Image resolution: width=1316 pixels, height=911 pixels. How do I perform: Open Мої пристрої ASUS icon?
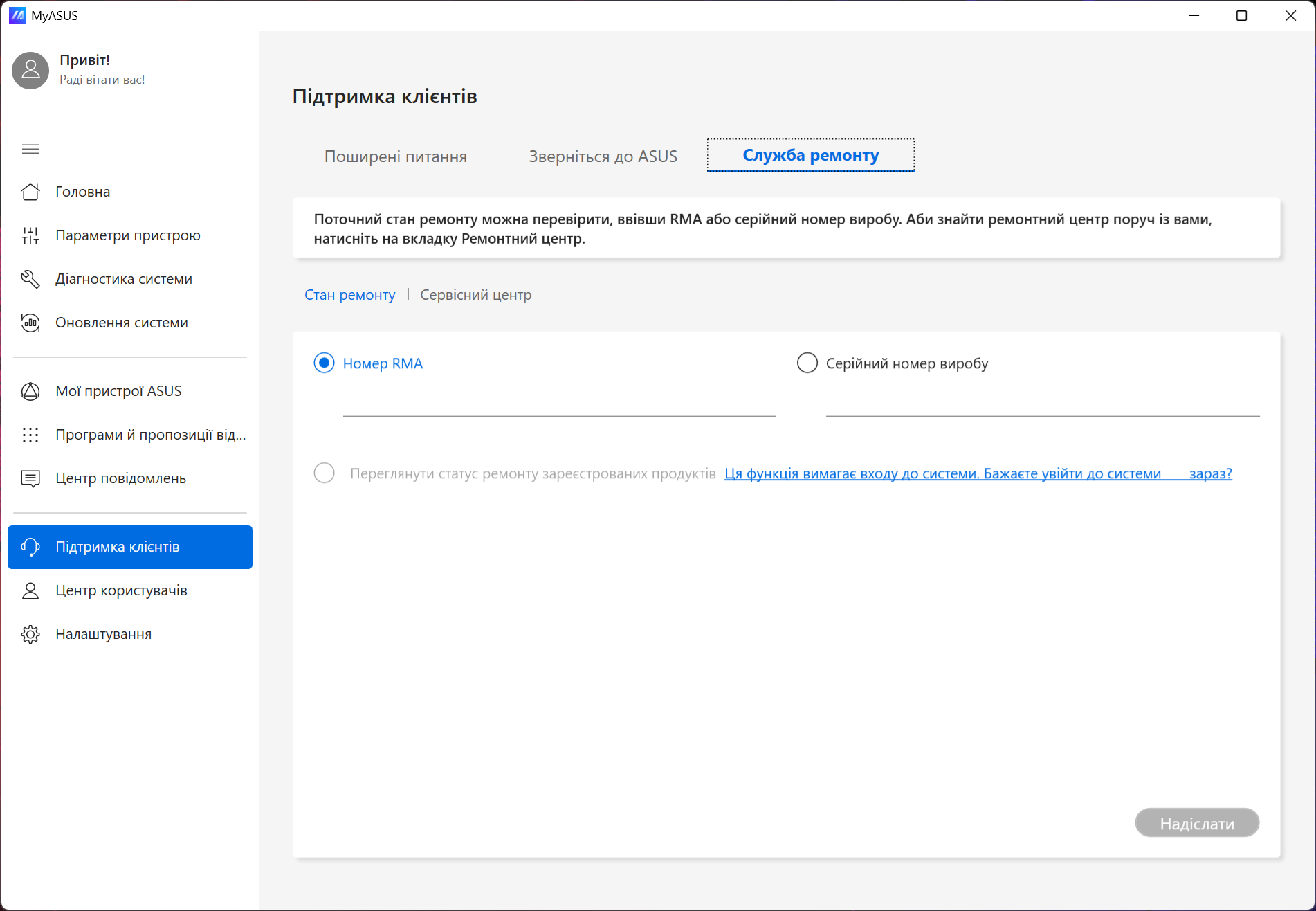(x=30, y=391)
